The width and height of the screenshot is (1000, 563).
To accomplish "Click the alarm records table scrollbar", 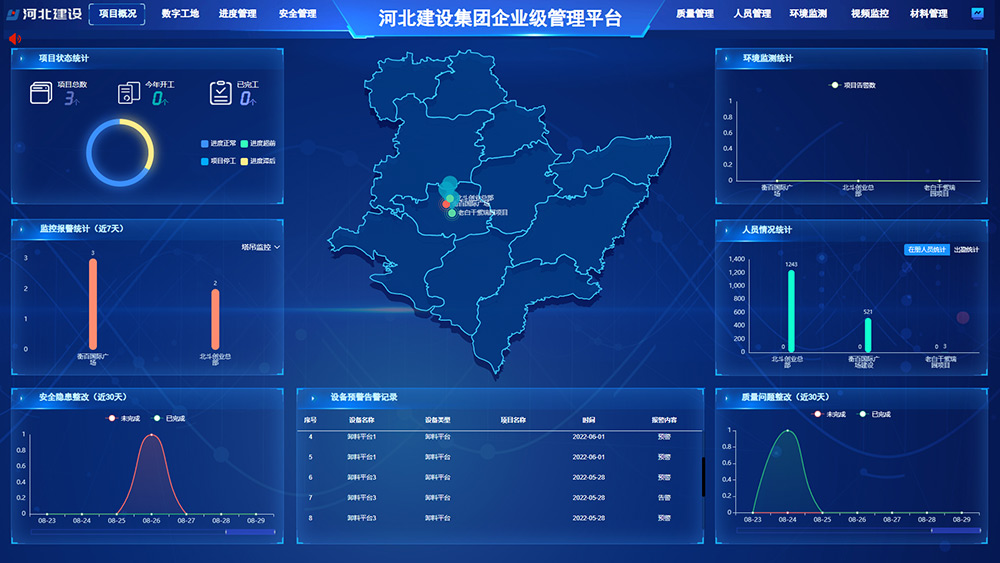I will [703, 476].
